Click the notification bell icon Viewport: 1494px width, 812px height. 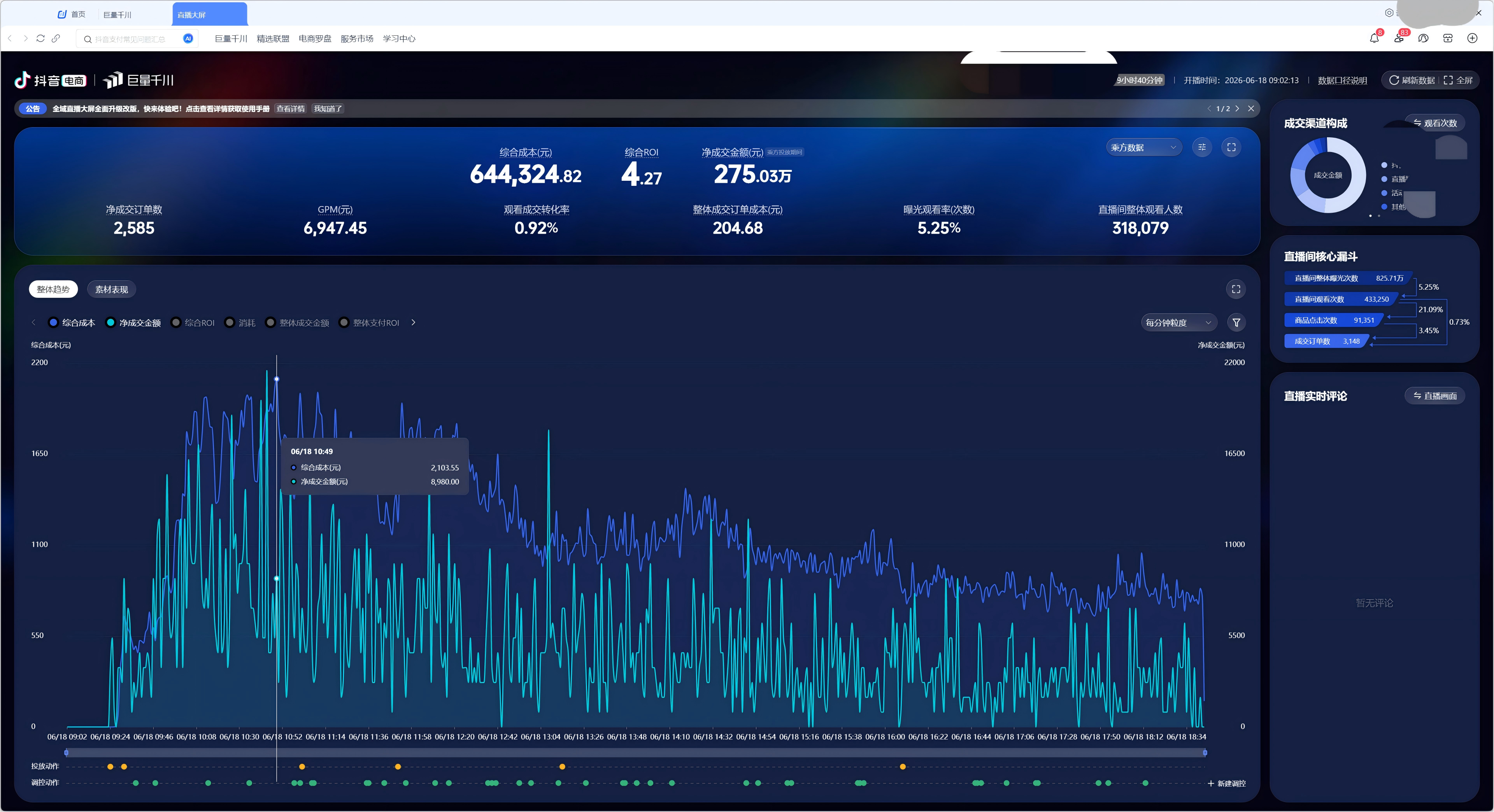click(1373, 38)
